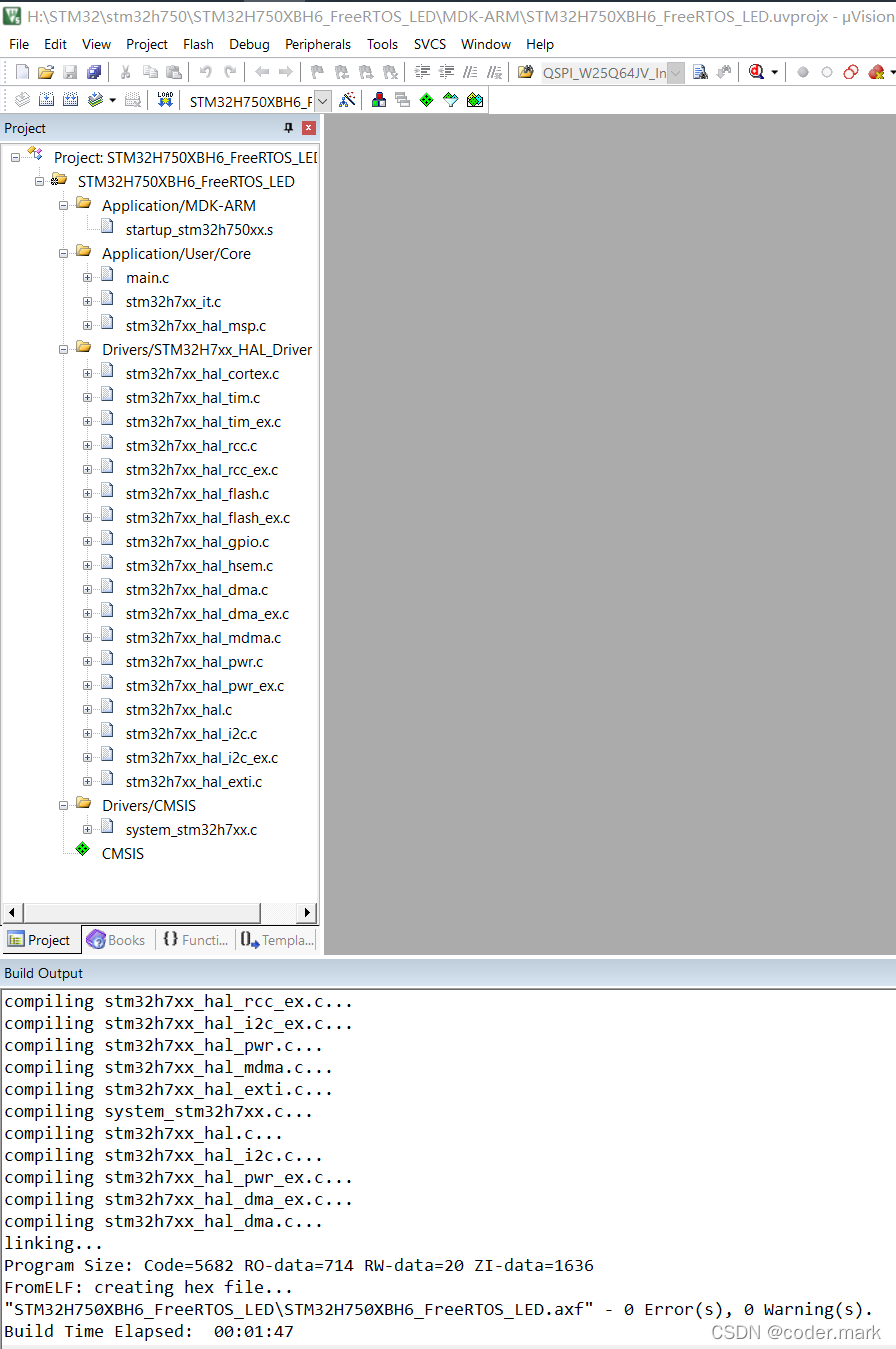Image resolution: width=896 pixels, height=1349 pixels.
Task: Collapse the STM32H750XBH6_FreeRTOS_LED target node
Action: click(40, 182)
